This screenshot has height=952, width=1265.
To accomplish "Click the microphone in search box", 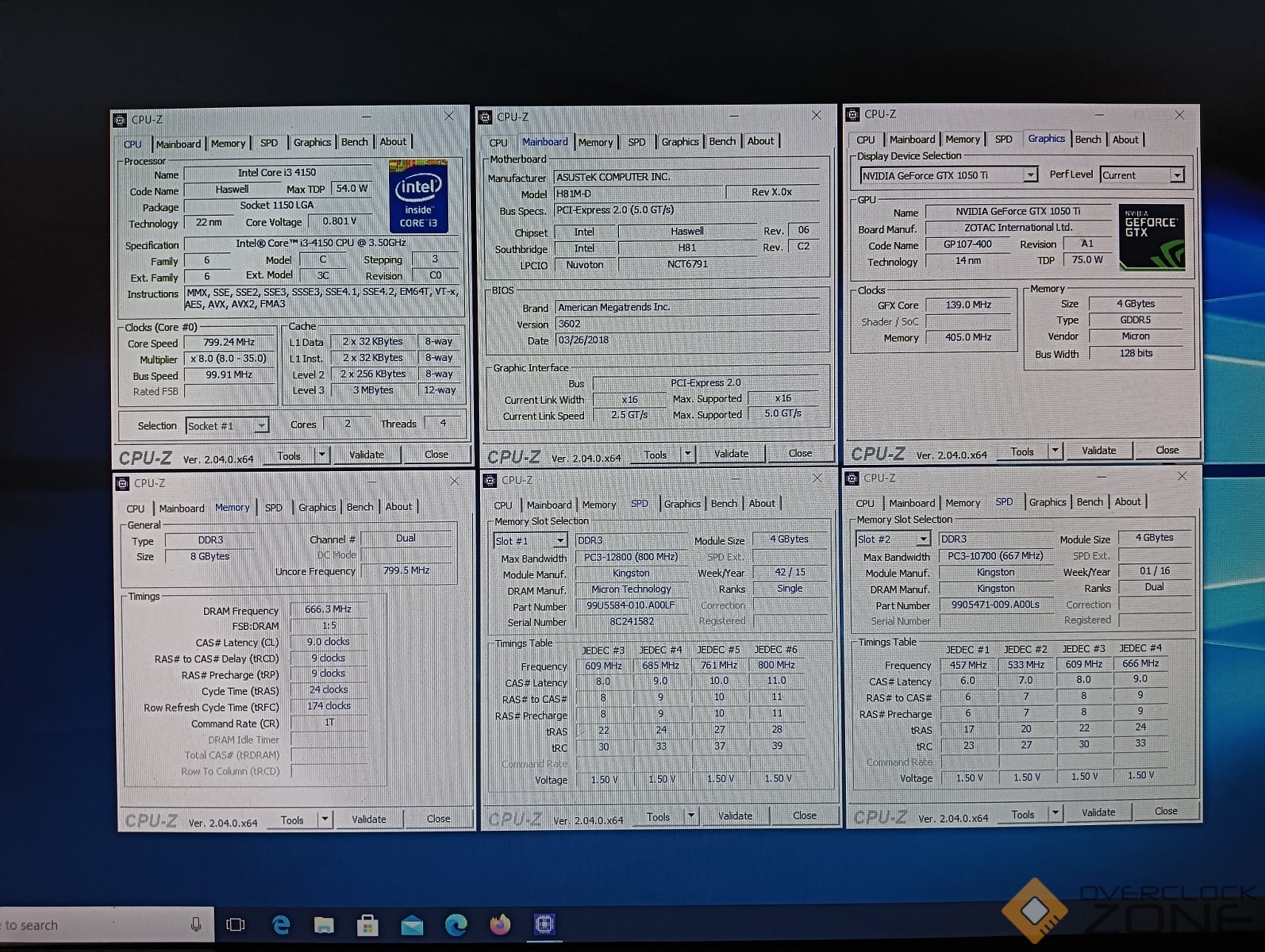I will (x=196, y=924).
